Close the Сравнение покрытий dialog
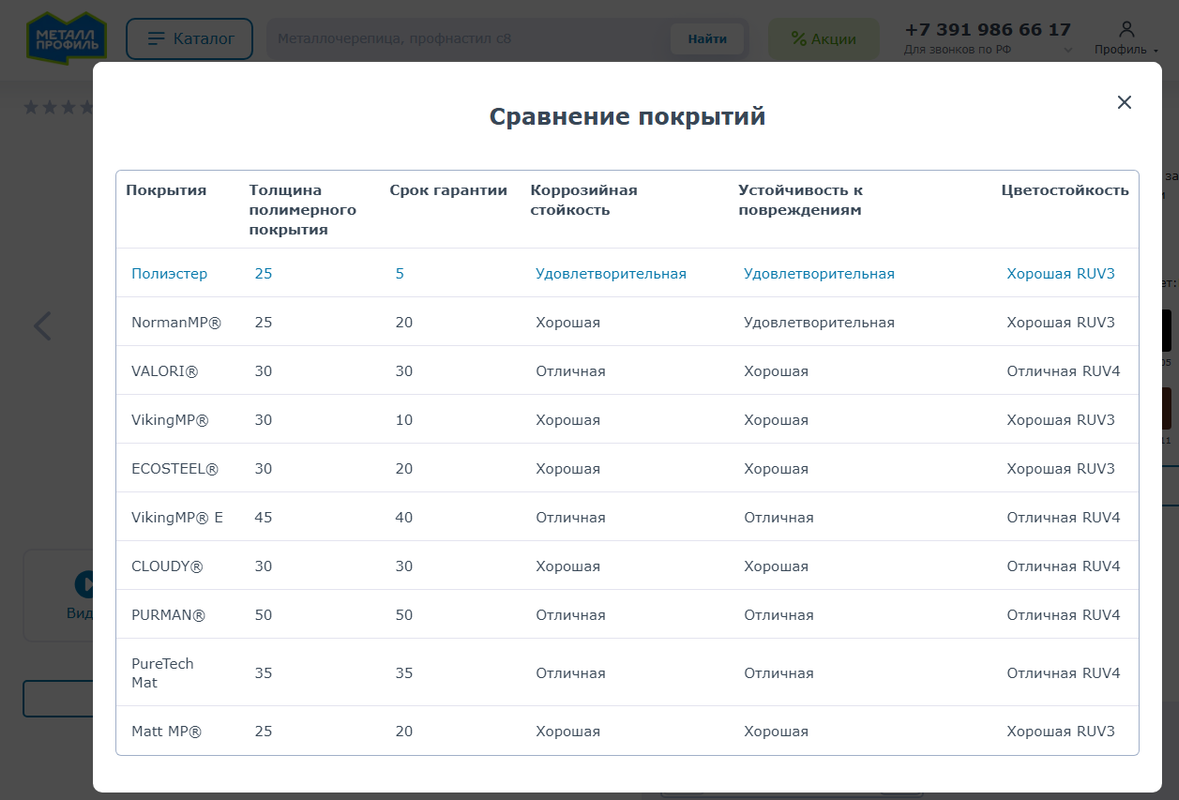This screenshot has width=1179, height=800. pos(1124,102)
